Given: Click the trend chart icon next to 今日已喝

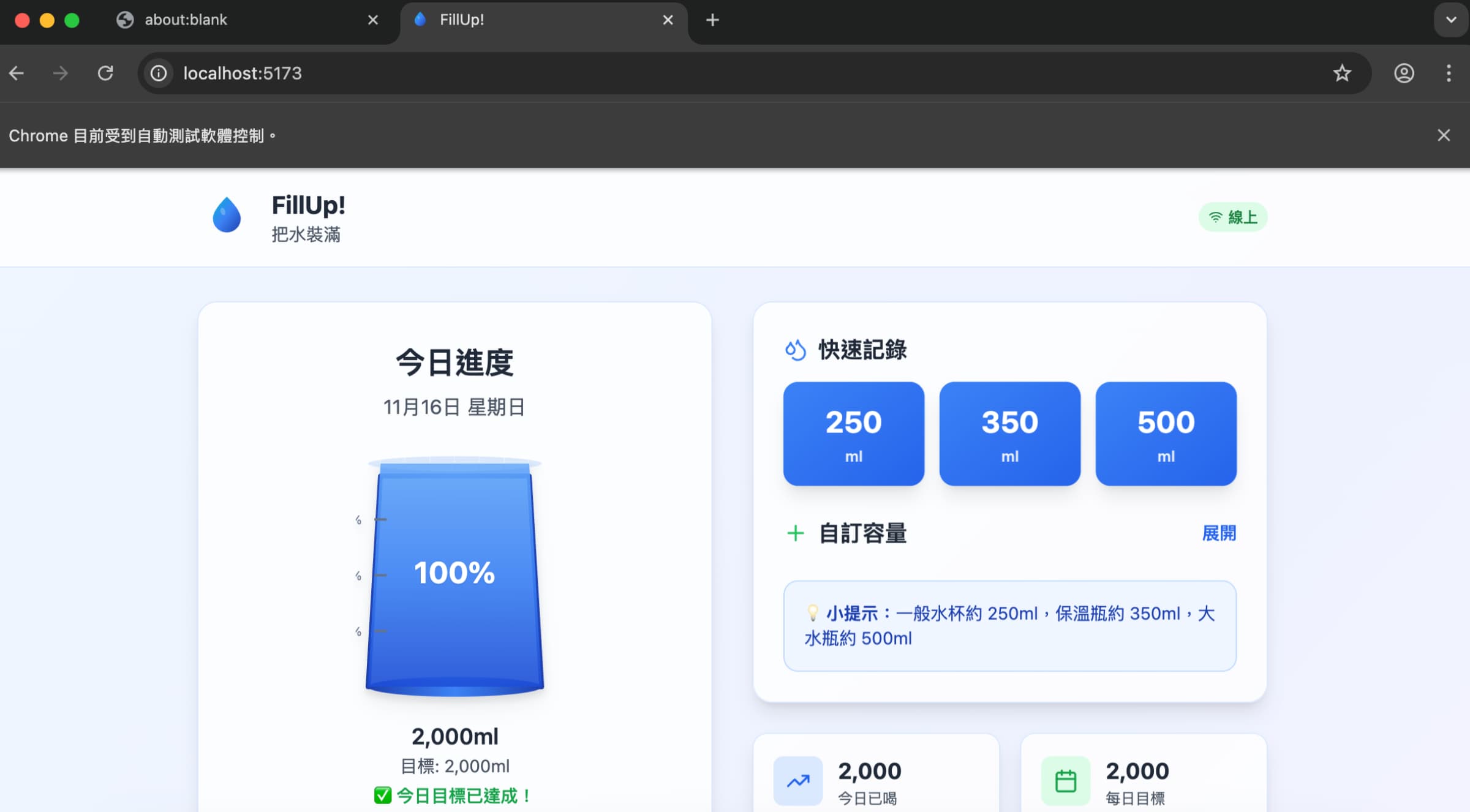Looking at the screenshot, I should 799,780.
